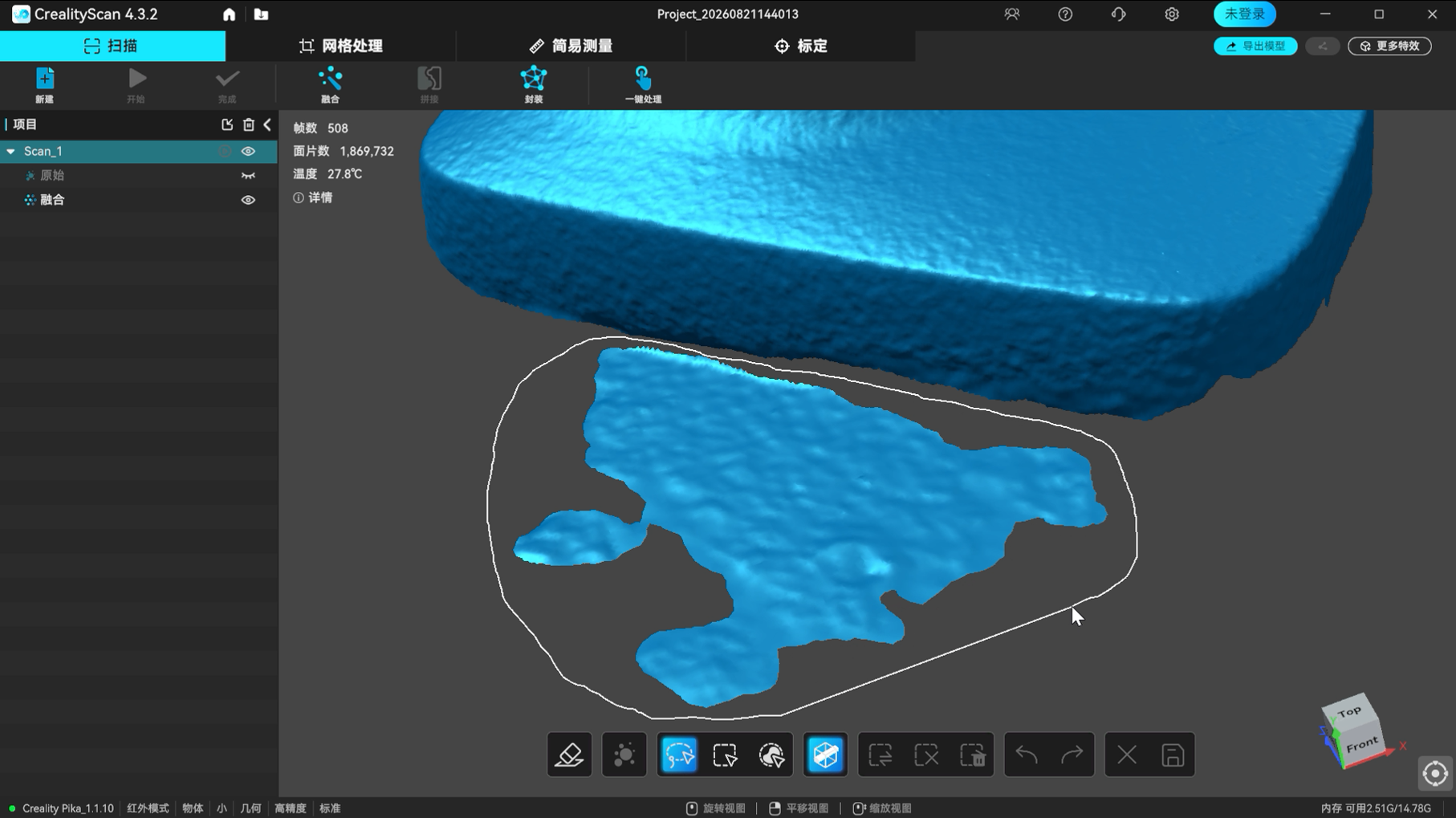Hide the 融合 layer
The width and height of the screenshot is (1456, 818).
(x=248, y=200)
